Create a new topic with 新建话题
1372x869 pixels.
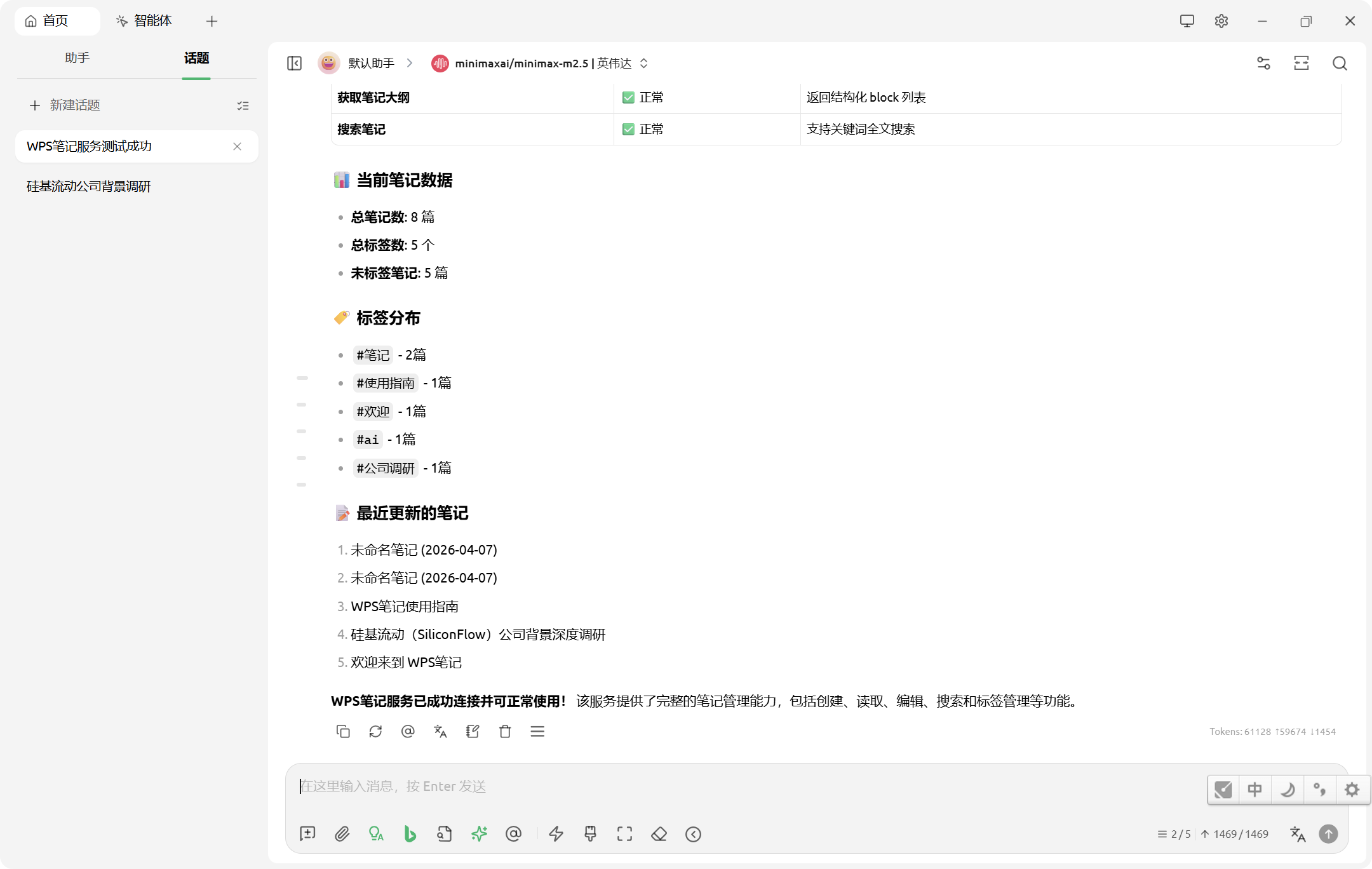click(64, 105)
